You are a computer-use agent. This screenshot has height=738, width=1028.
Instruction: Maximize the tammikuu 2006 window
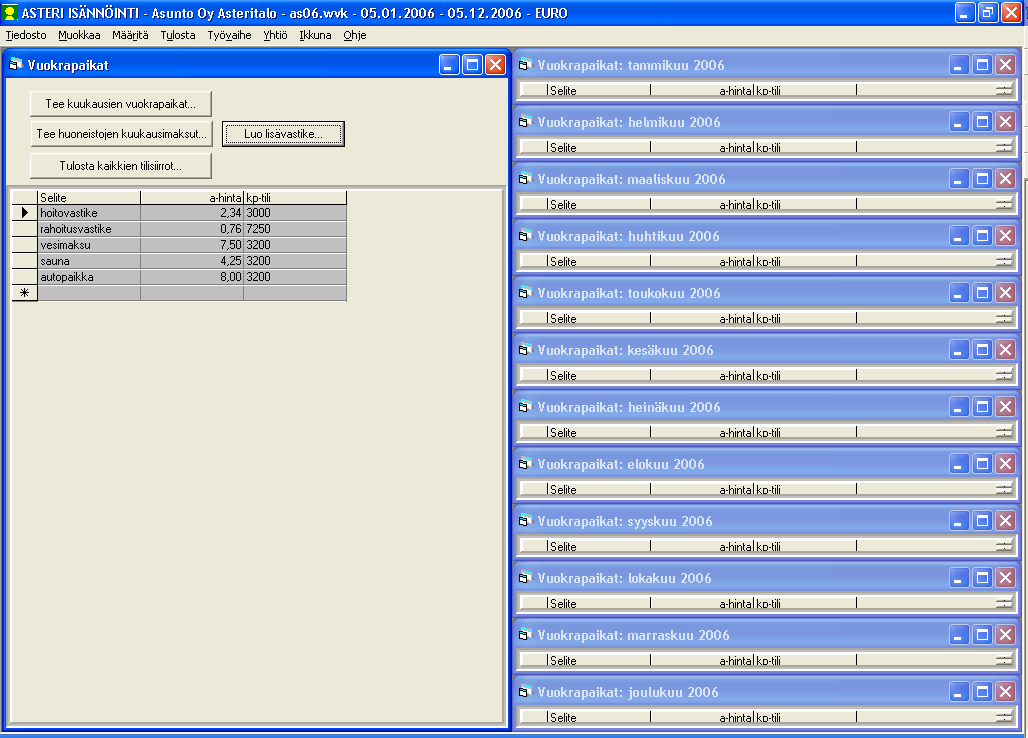pos(982,64)
